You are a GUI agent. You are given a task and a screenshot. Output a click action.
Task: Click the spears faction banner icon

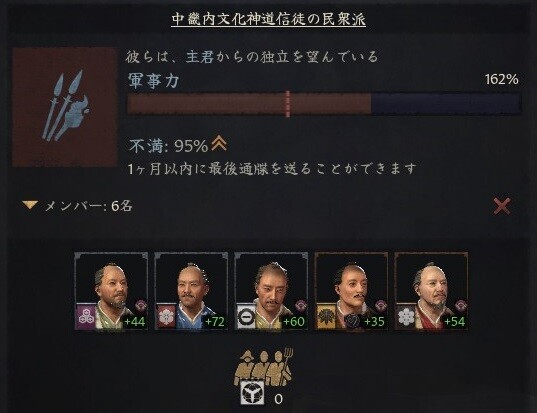pyautogui.click(x=65, y=107)
